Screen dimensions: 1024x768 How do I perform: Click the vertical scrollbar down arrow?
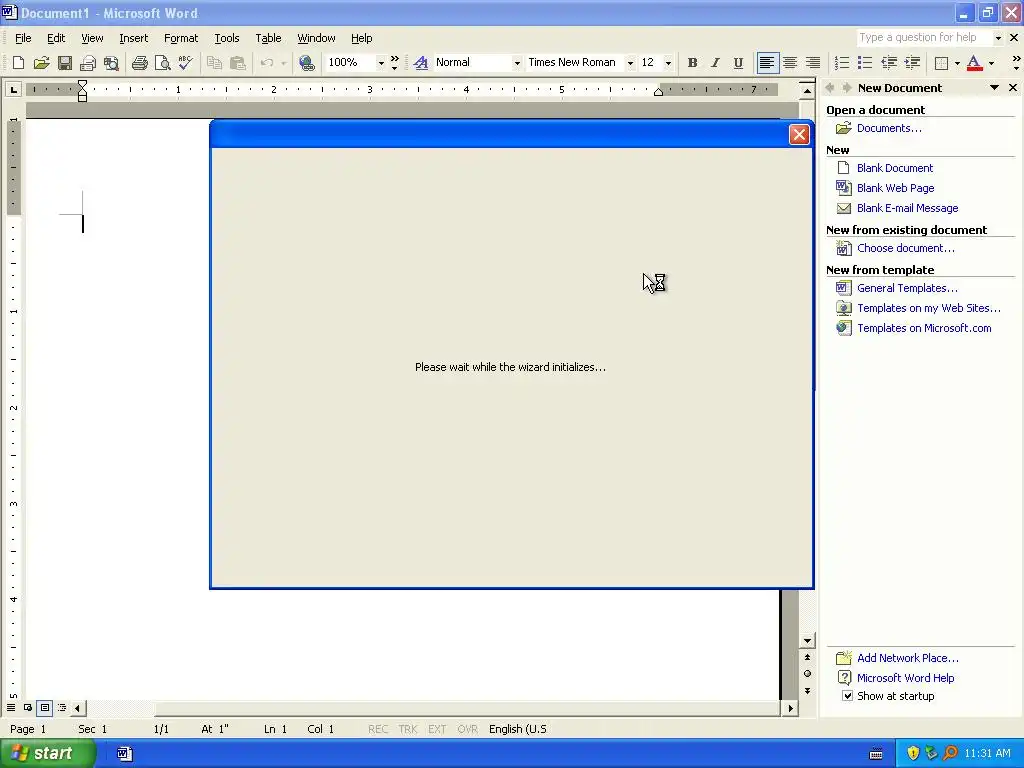click(x=807, y=641)
